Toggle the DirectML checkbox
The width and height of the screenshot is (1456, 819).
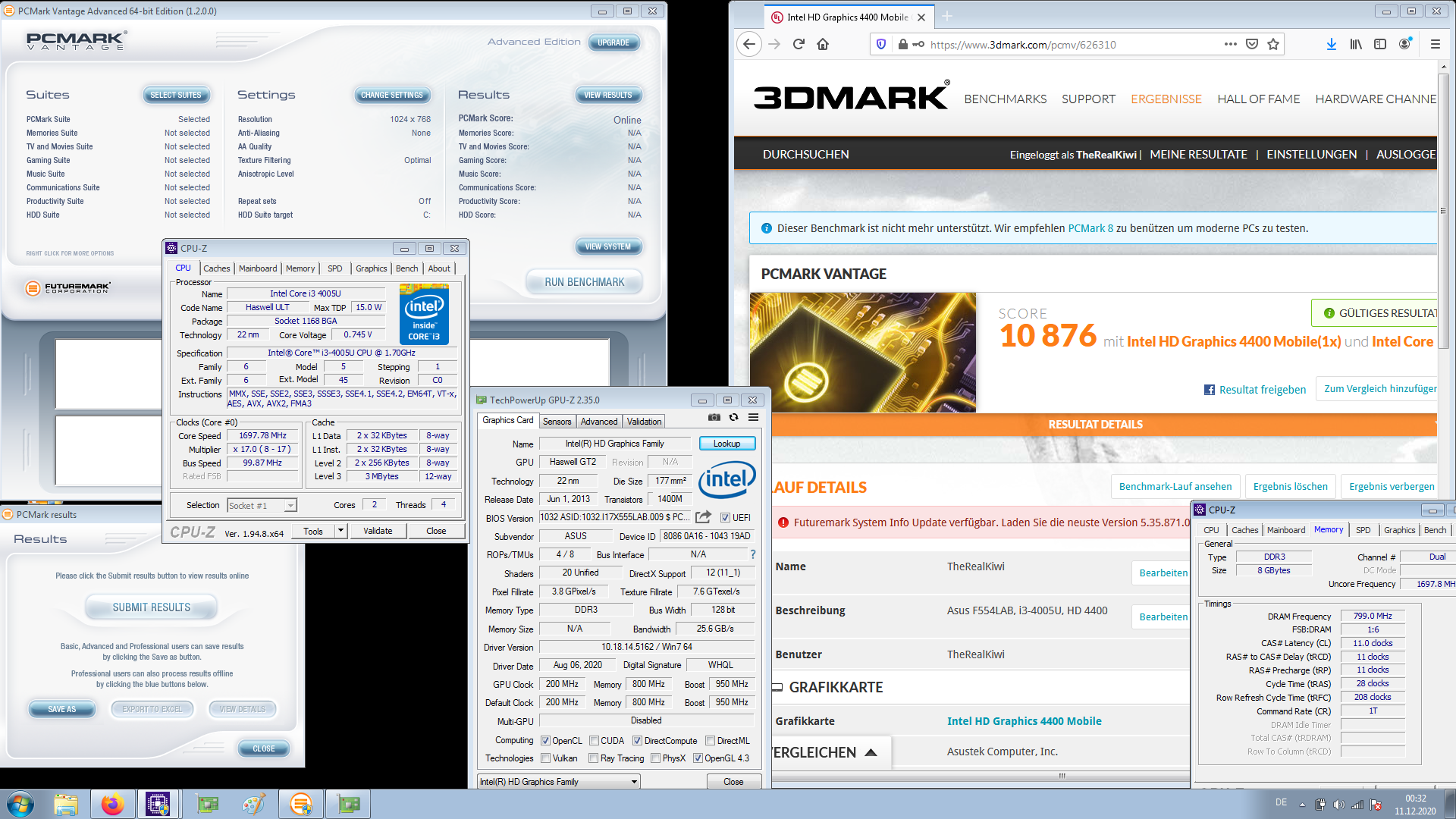point(710,741)
